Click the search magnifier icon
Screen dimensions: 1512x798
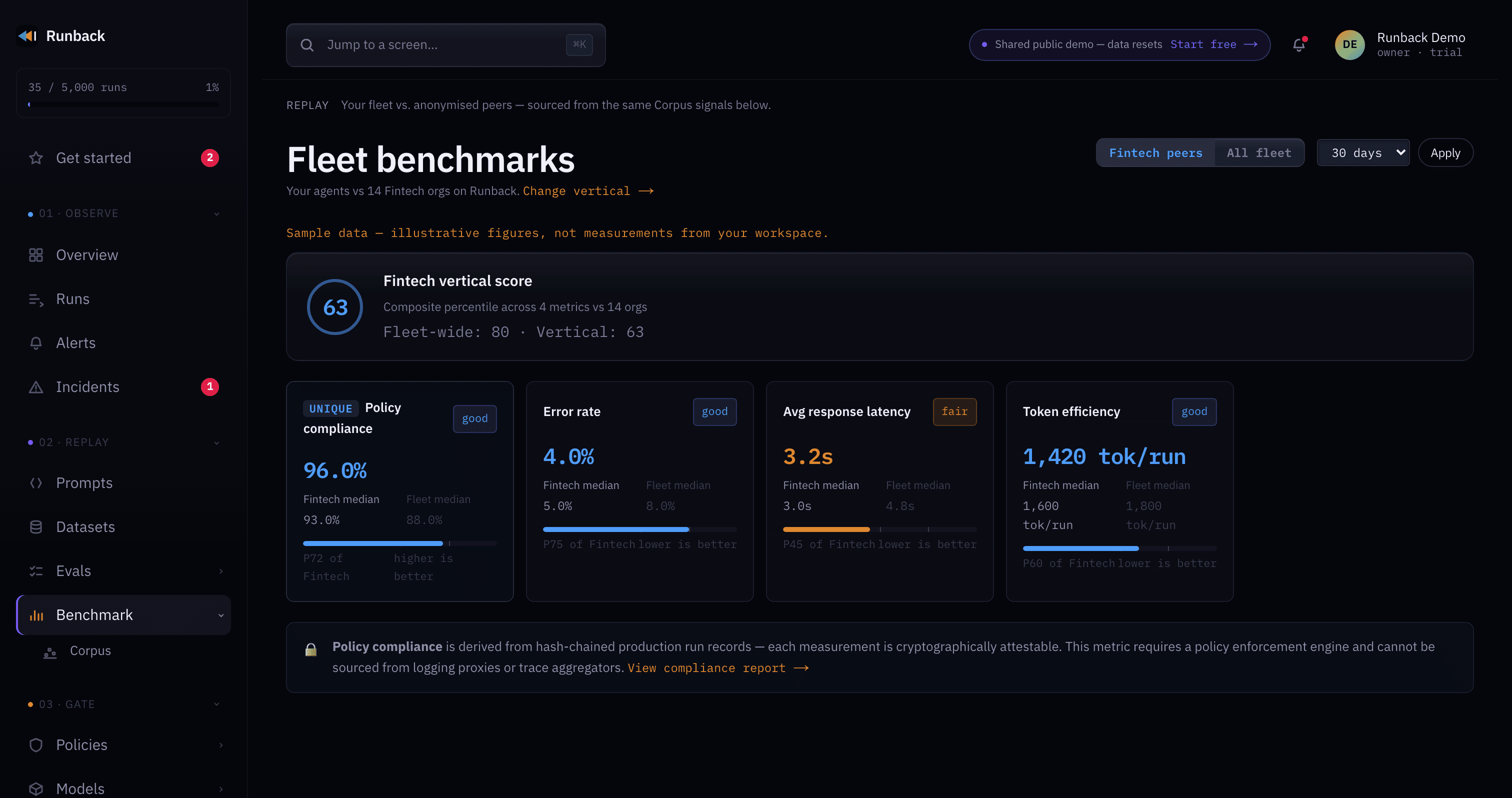click(307, 45)
